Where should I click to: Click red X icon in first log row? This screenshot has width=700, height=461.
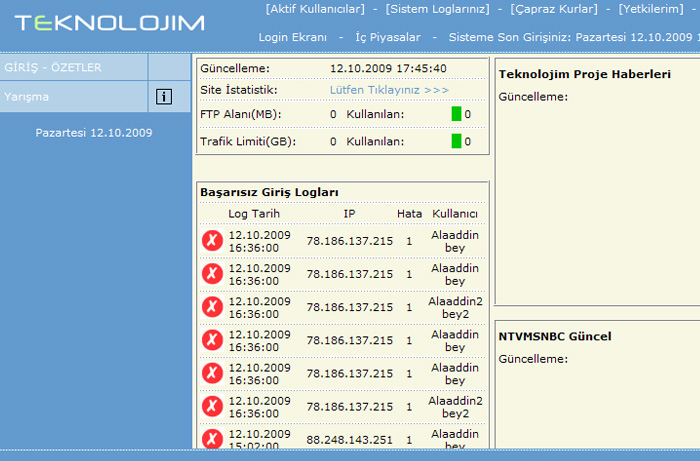[212, 241]
